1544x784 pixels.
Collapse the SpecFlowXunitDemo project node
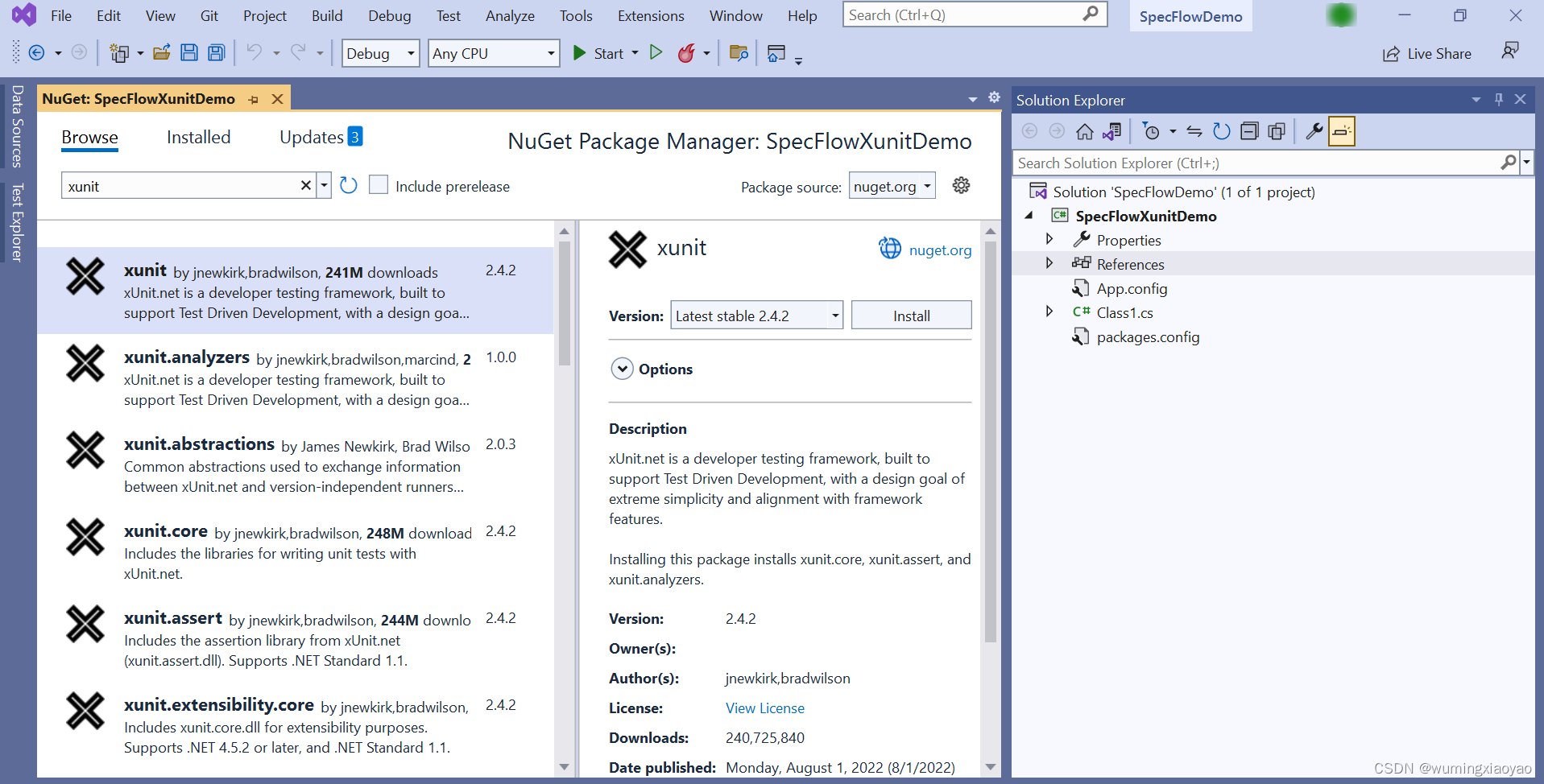pyautogui.click(x=1029, y=216)
